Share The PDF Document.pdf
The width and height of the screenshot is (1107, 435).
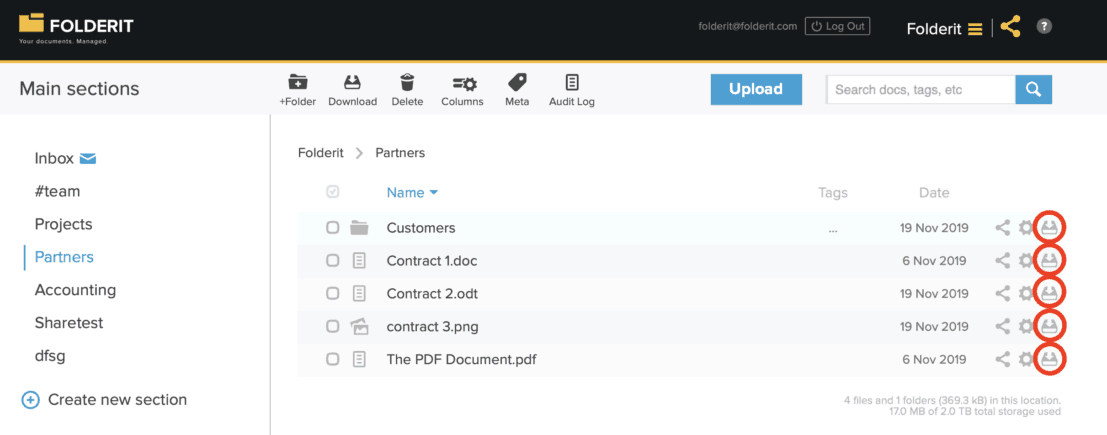tap(1002, 359)
